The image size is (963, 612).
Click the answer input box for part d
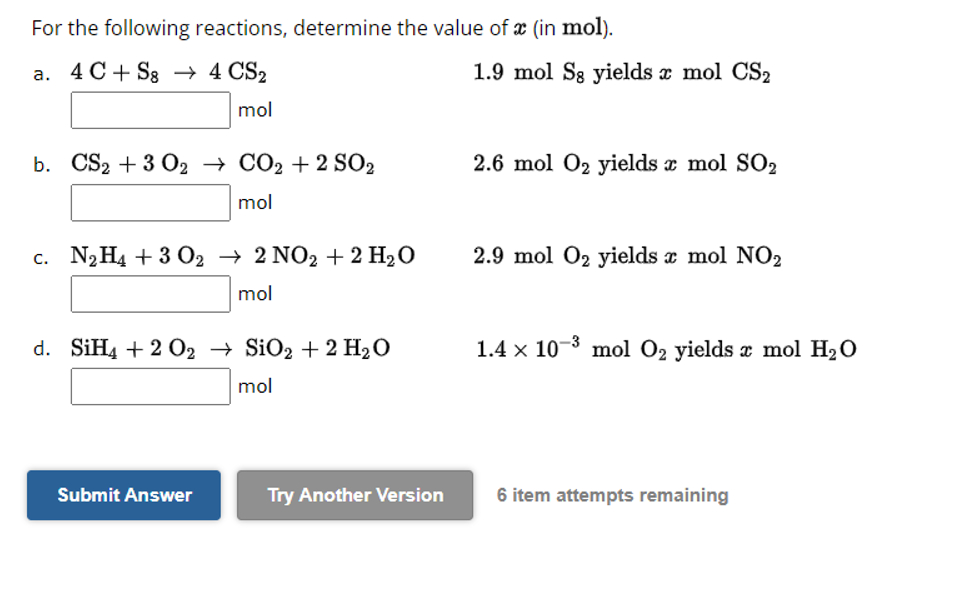148,386
